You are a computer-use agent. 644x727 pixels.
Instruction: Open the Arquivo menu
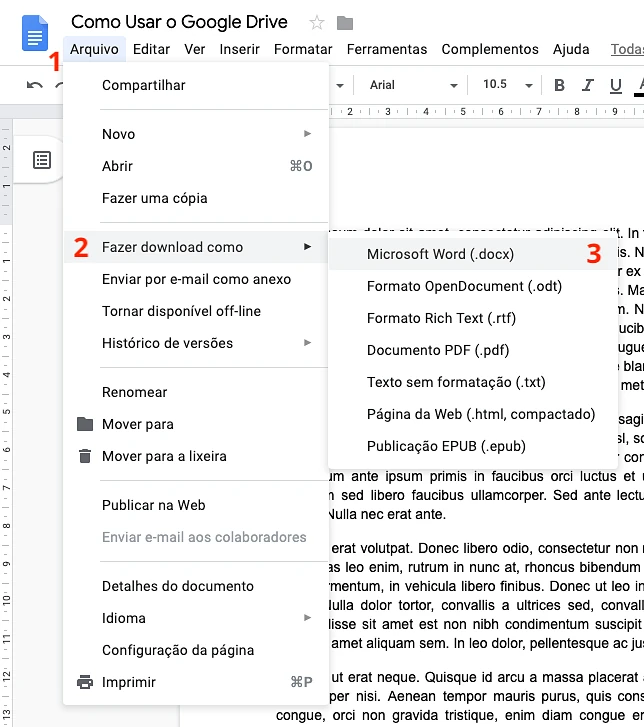click(94, 49)
